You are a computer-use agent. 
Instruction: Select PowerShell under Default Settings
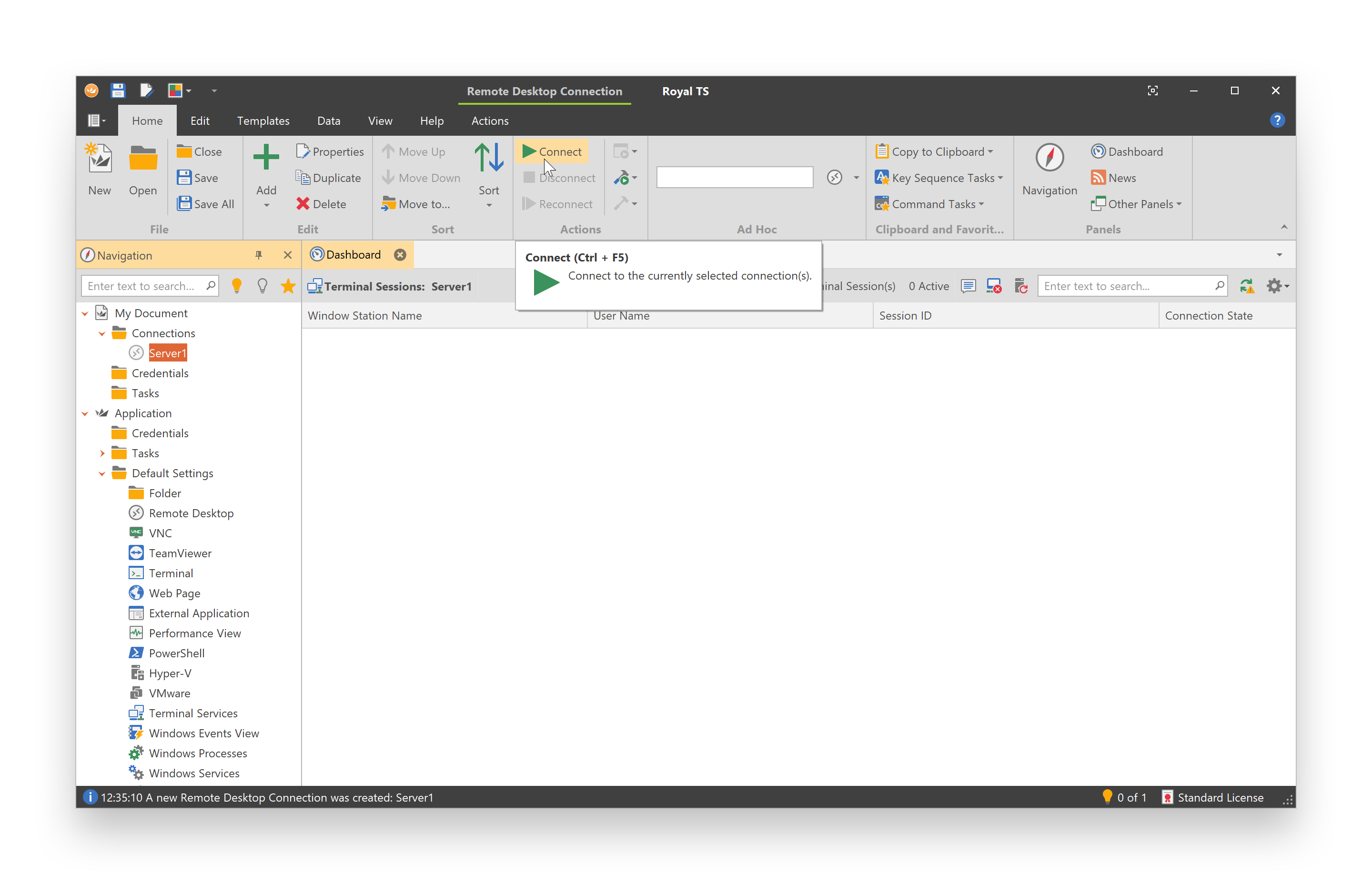coord(177,653)
